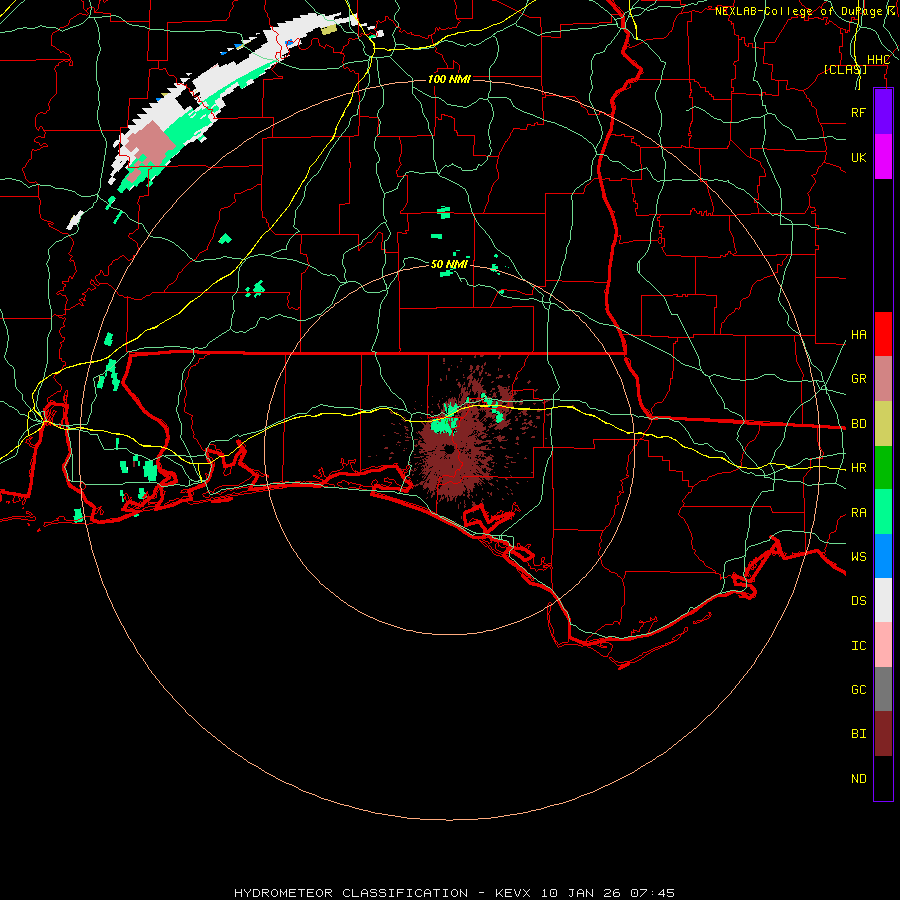
Task: Click the 'RF' legend label
Action: pyautogui.click(x=858, y=112)
